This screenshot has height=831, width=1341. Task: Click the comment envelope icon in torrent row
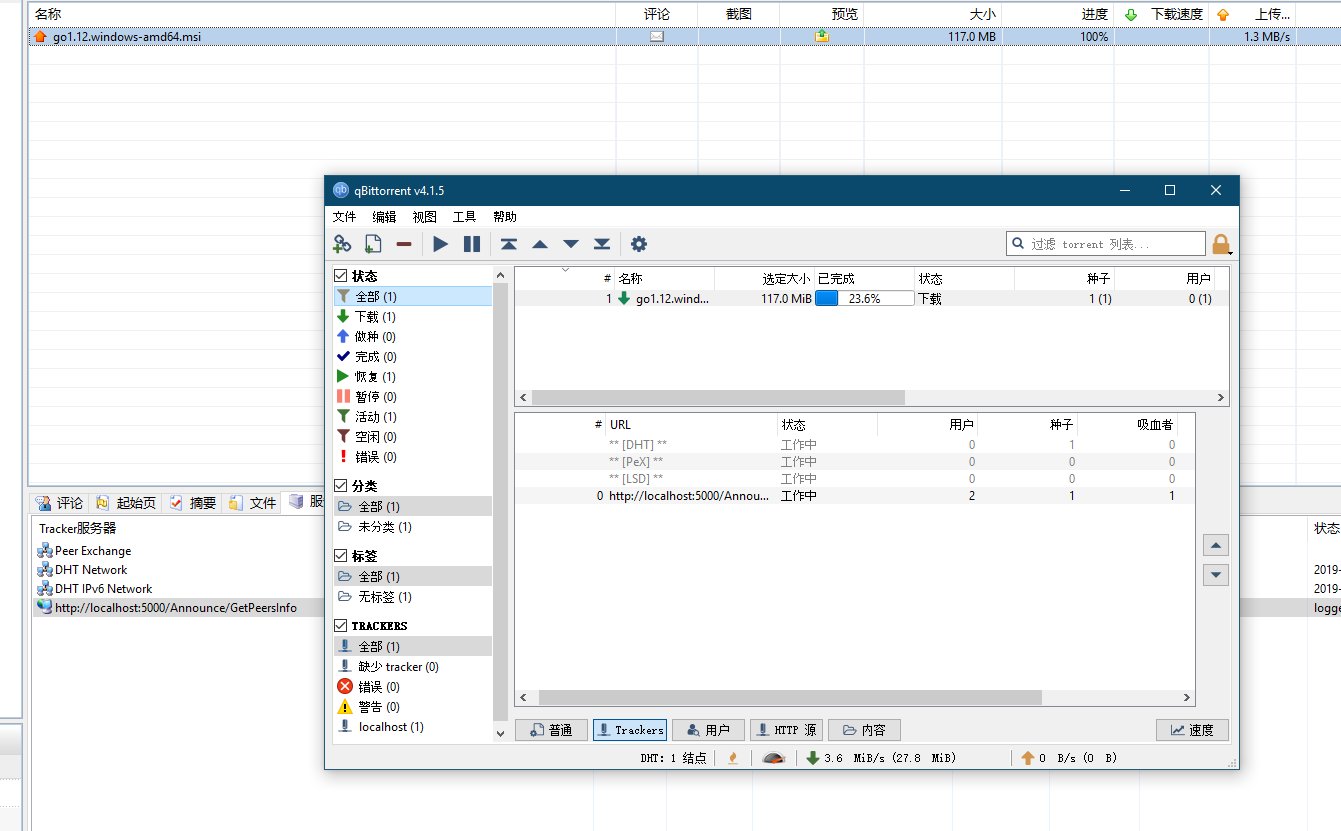[x=657, y=37]
